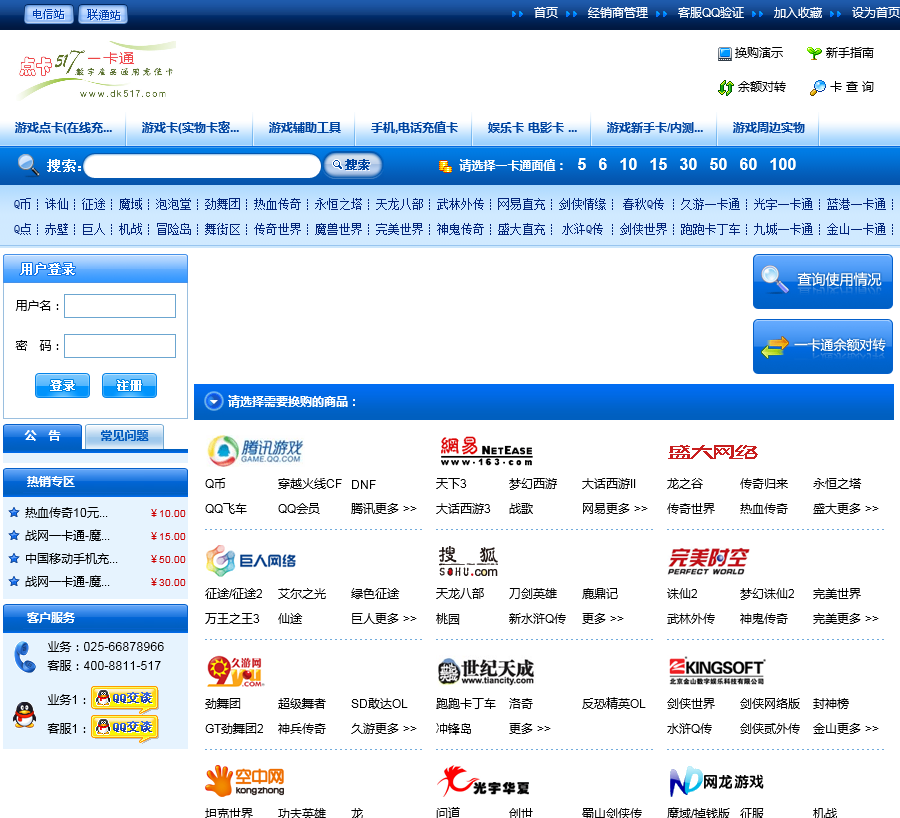Switch to the 公告 tab

click(x=42, y=436)
